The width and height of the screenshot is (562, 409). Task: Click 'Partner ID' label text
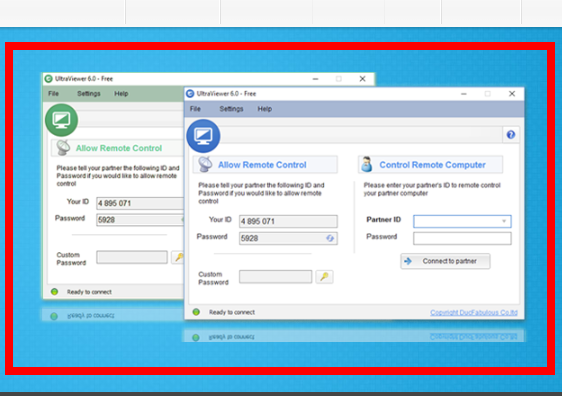tap(384, 219)
